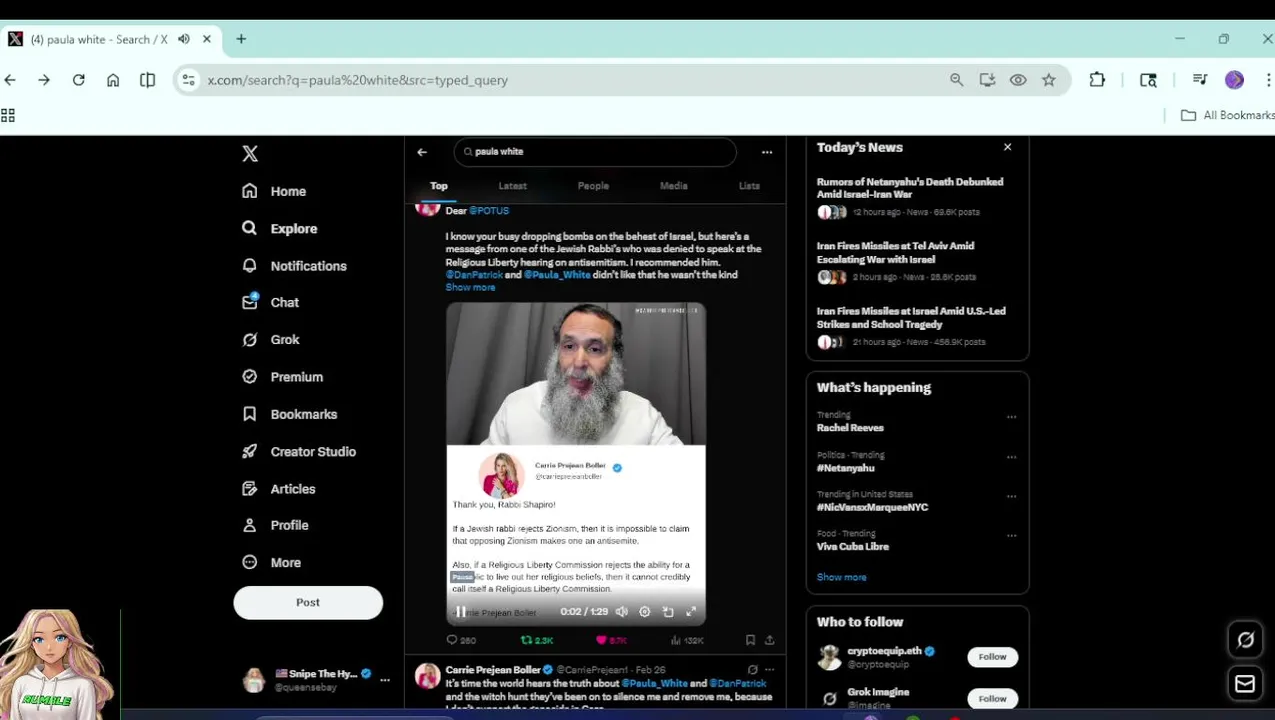The height and width of the screenshot is (720, 1275).
Task: Open video settings gear icon
Action: 645,612
